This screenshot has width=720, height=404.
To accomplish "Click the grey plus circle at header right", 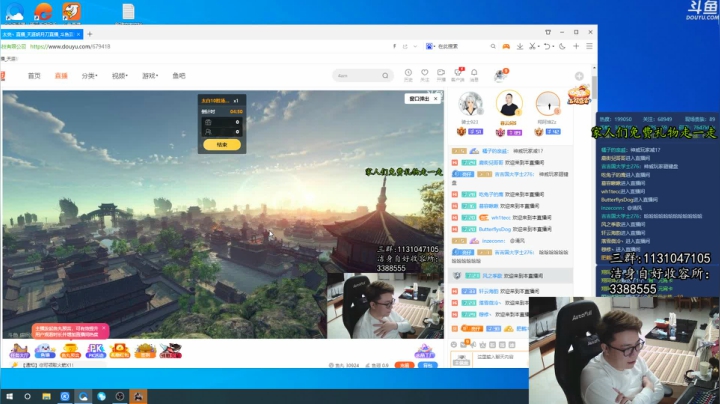I will click(x=579, y=76).
